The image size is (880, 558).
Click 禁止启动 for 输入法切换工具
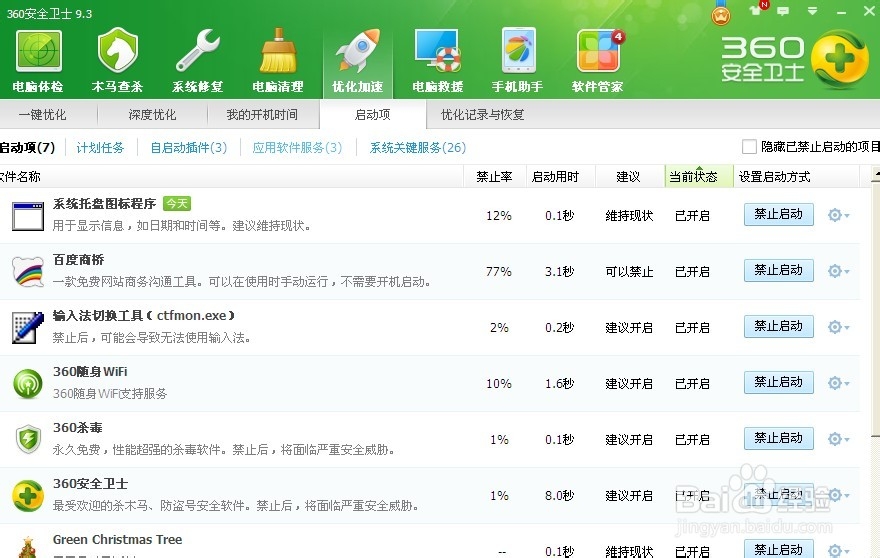pos(778,326)
